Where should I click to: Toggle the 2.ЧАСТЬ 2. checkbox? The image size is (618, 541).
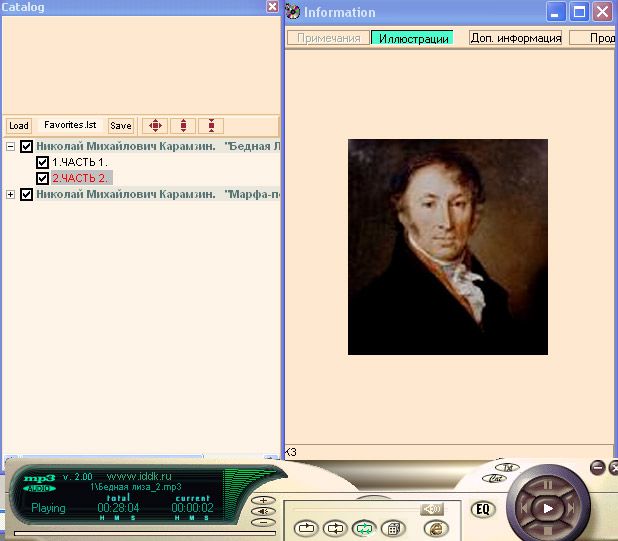tap(42, 178)
